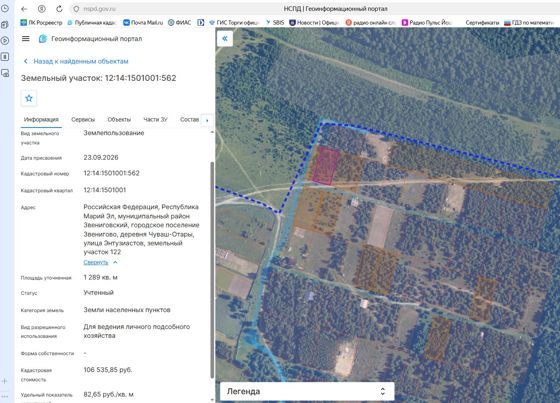Image resolution: width=560 pixels, height=403 pixels.
Task: Click Назад к найденным объектам link
Action: point(81,61)
